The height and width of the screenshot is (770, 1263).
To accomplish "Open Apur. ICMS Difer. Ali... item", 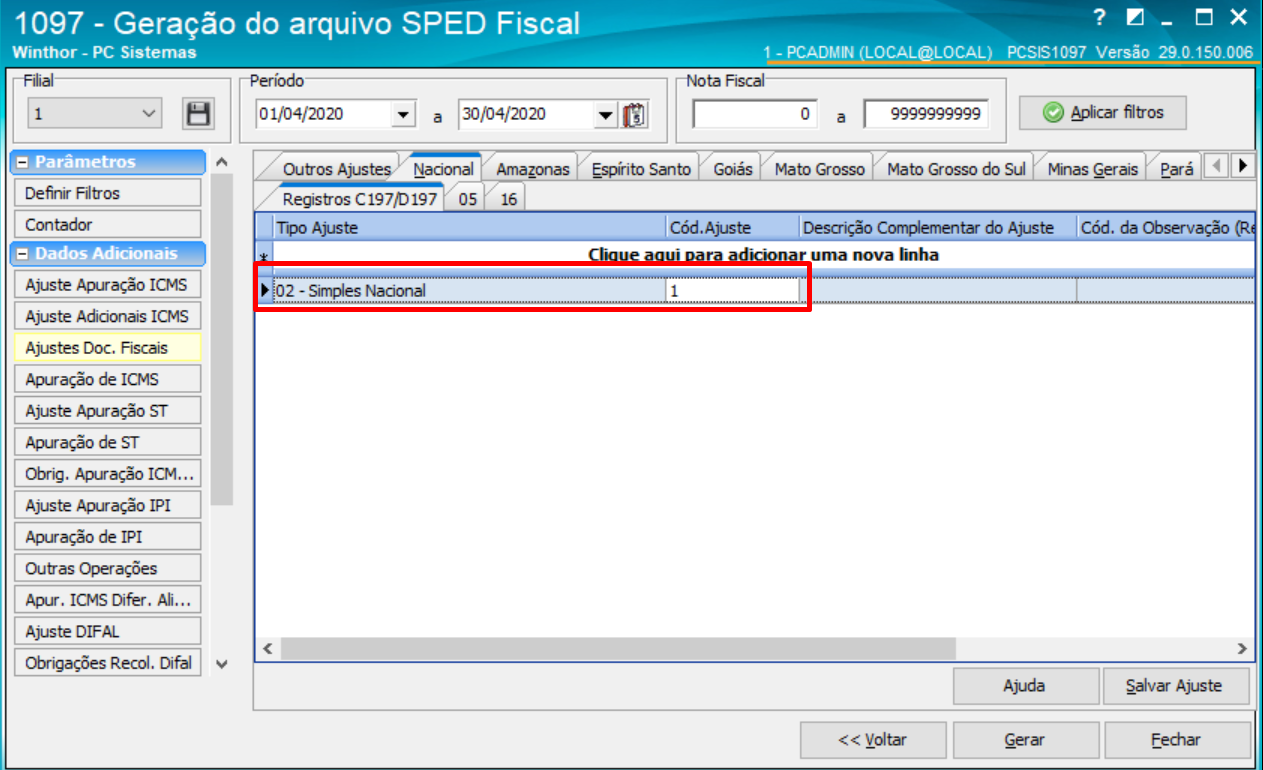I will [108, 600].
